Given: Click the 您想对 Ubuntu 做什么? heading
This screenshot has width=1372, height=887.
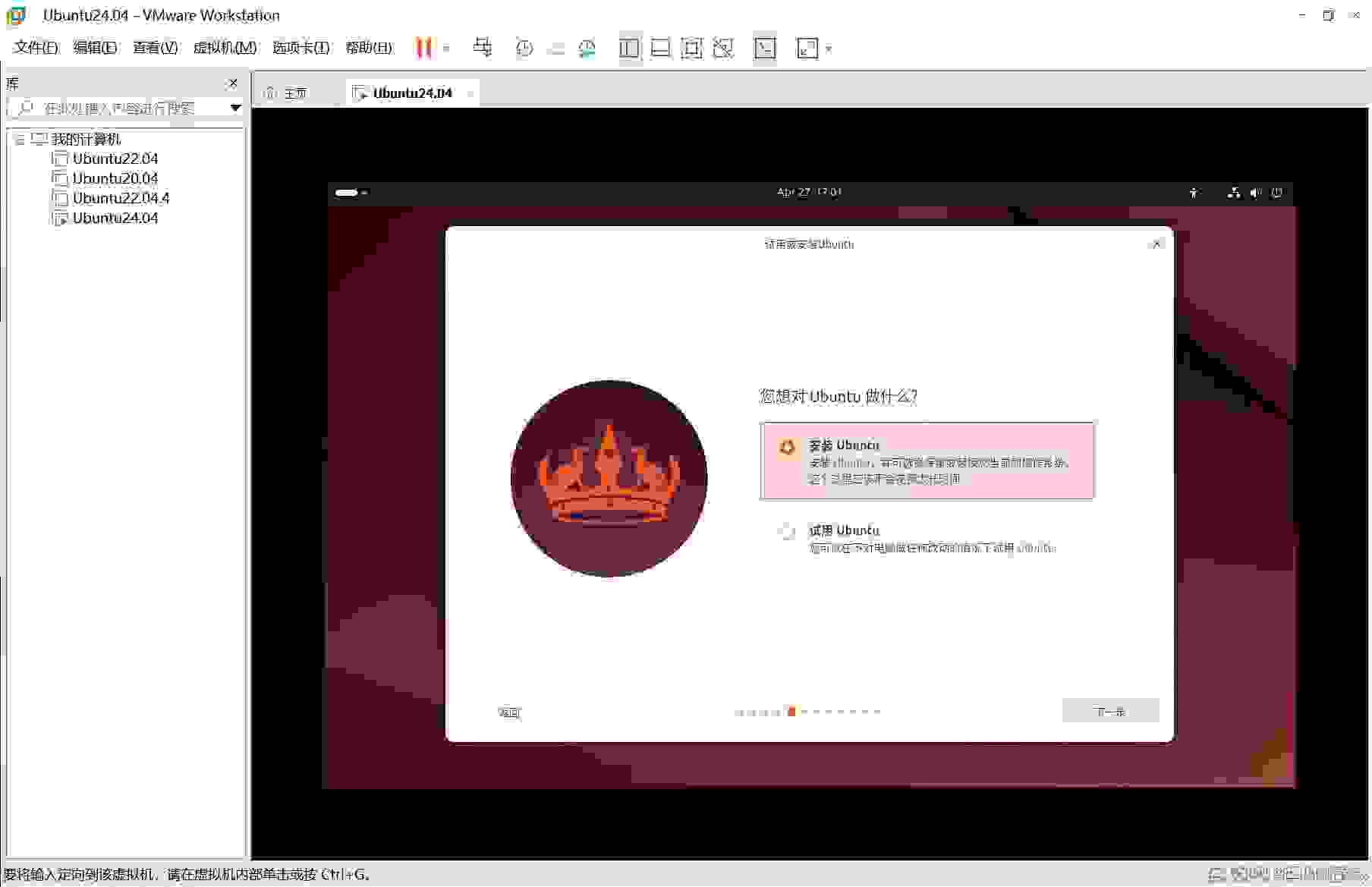Looking at the screenshot, I should pyautogui.click(x=838, y=396).
